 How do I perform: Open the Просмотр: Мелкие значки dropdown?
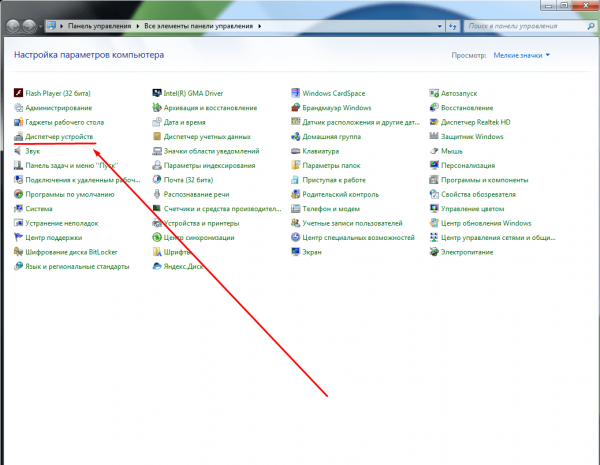(x=522, y=55)
